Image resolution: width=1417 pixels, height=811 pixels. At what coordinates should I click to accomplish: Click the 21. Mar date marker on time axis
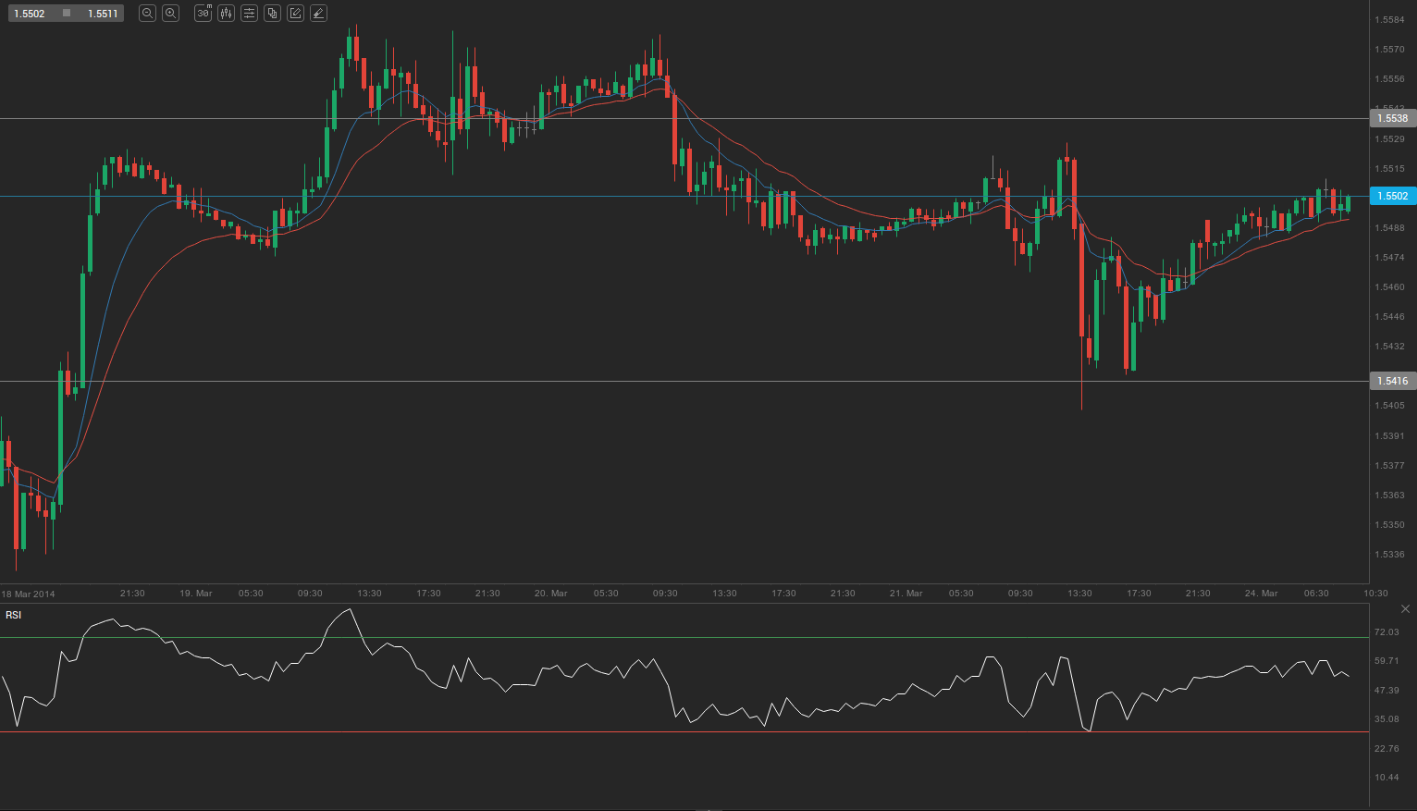(x=905, y=593)
